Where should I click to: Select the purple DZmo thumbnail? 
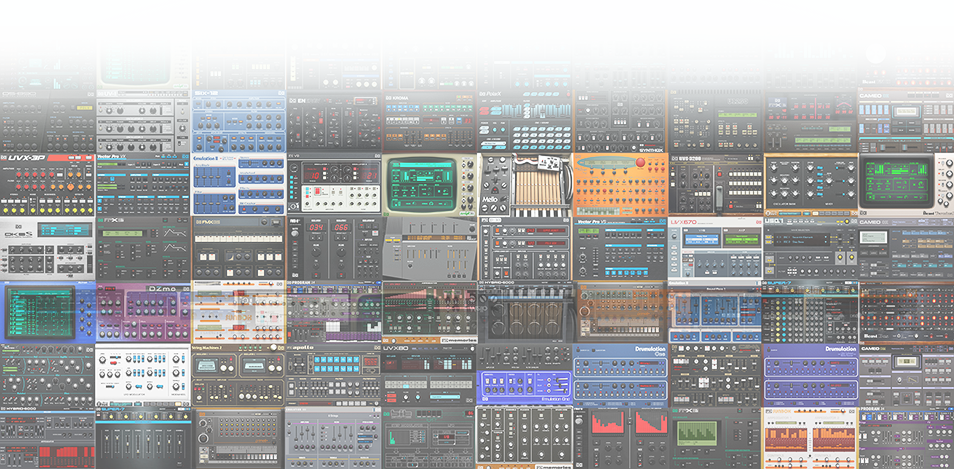point(143,312)
